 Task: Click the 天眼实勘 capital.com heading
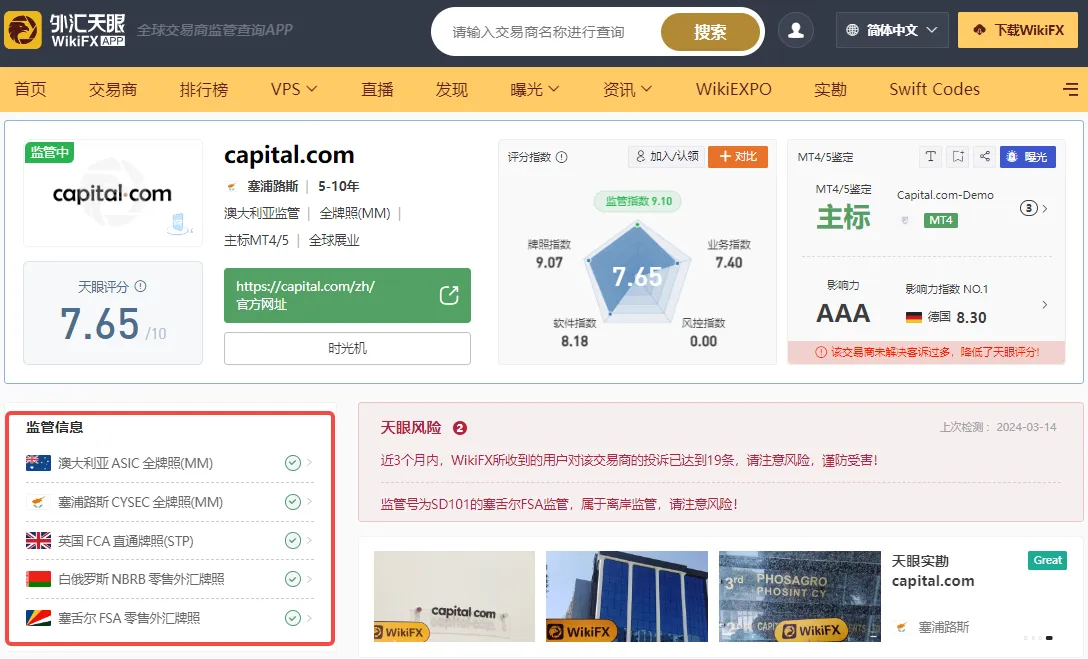tap(933, 571)
